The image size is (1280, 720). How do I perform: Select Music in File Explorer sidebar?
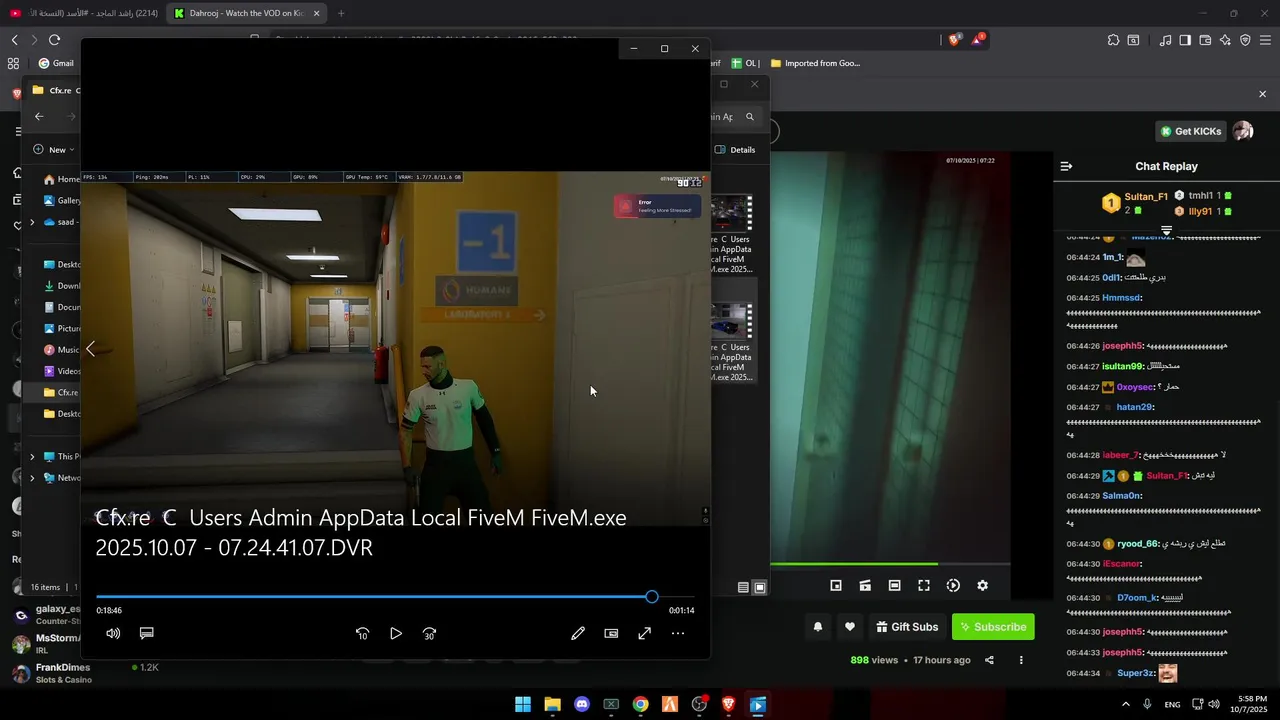click(x=62, y=350)
